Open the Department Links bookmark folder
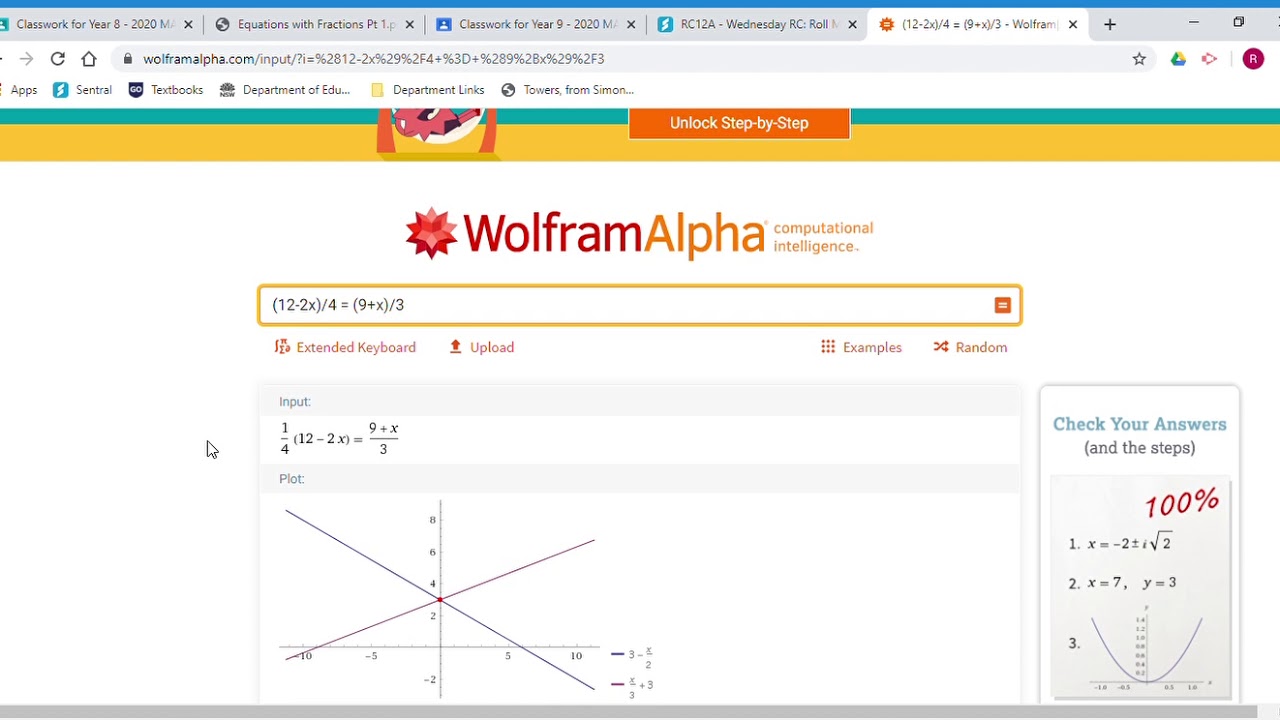This screenshot has height=720, width=1280. pos(427,90)
